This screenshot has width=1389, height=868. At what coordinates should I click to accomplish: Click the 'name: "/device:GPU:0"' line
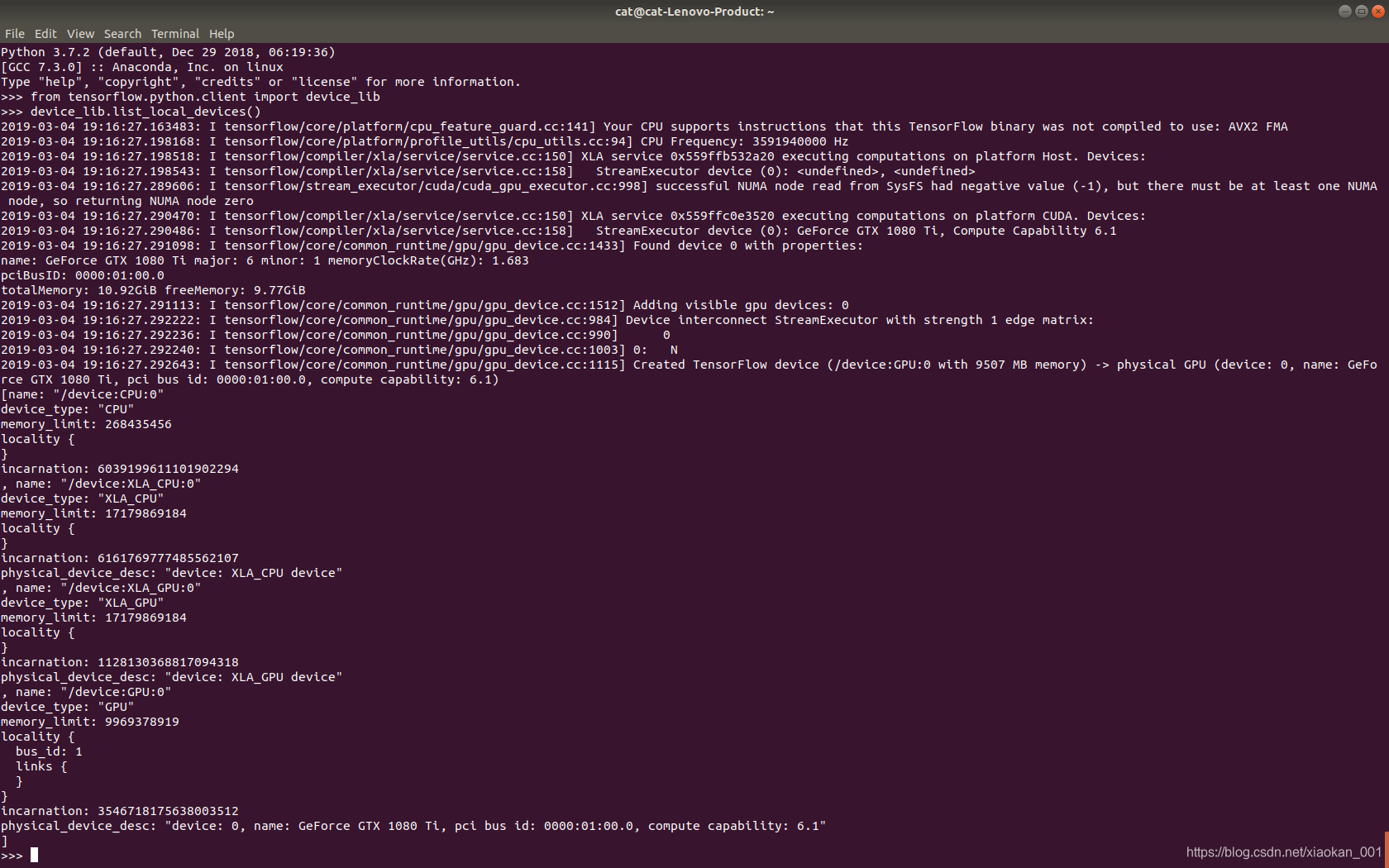click(x=86, y=692)
